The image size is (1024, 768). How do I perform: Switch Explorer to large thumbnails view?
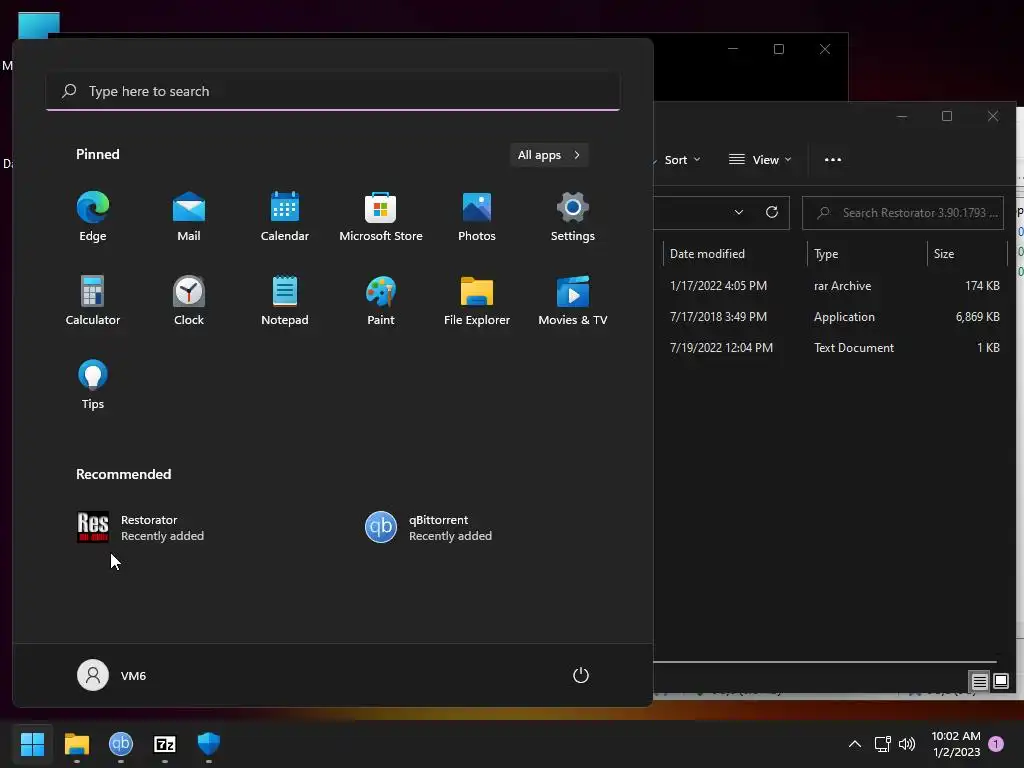coord(1001,682)
